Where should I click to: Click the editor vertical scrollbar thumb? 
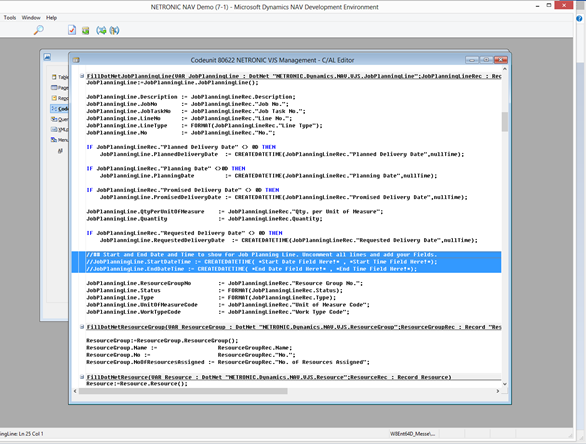coord(505,122)
